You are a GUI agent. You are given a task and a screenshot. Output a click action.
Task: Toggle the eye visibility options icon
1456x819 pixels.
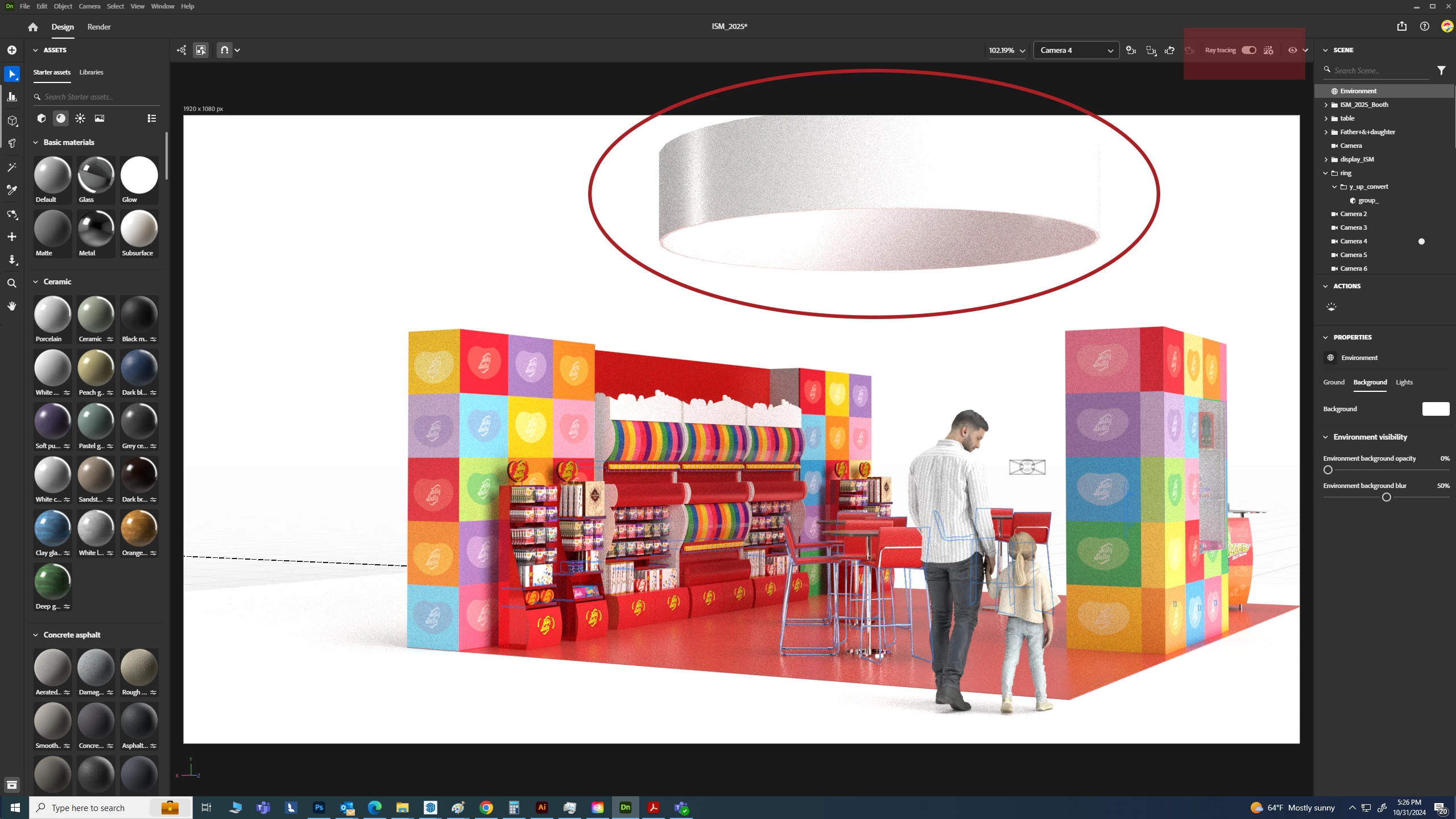coord(1293,50)
